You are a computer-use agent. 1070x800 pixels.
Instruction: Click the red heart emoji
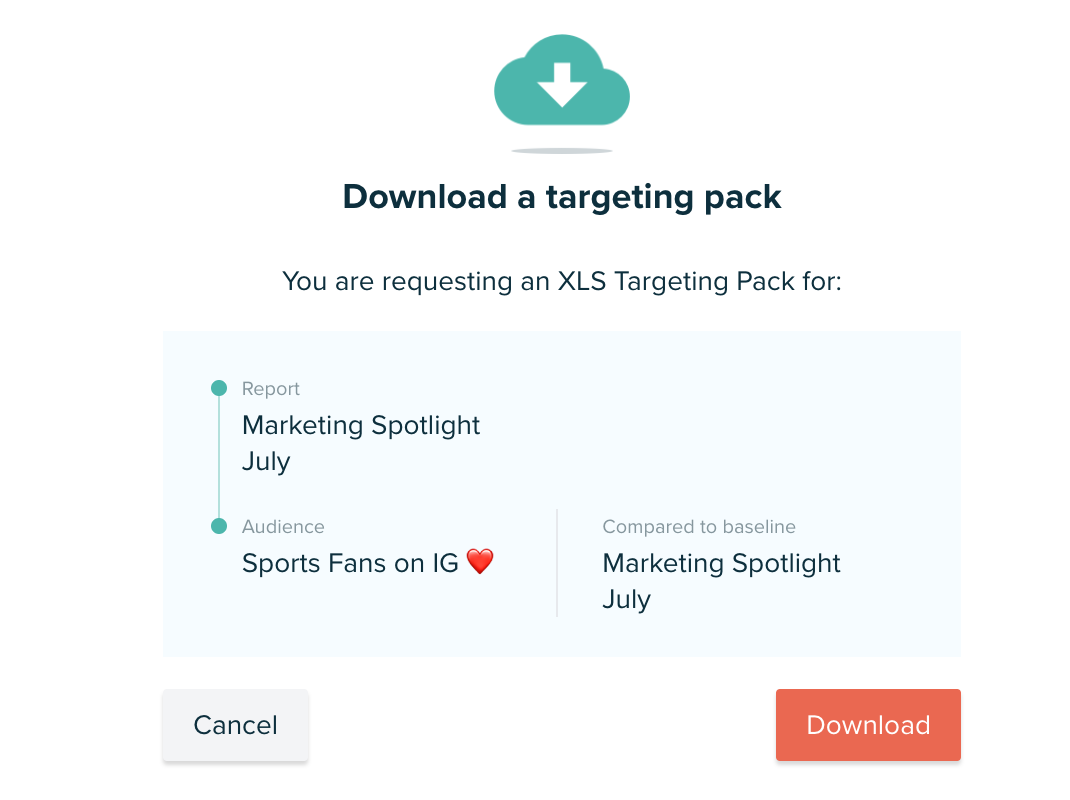478,561
